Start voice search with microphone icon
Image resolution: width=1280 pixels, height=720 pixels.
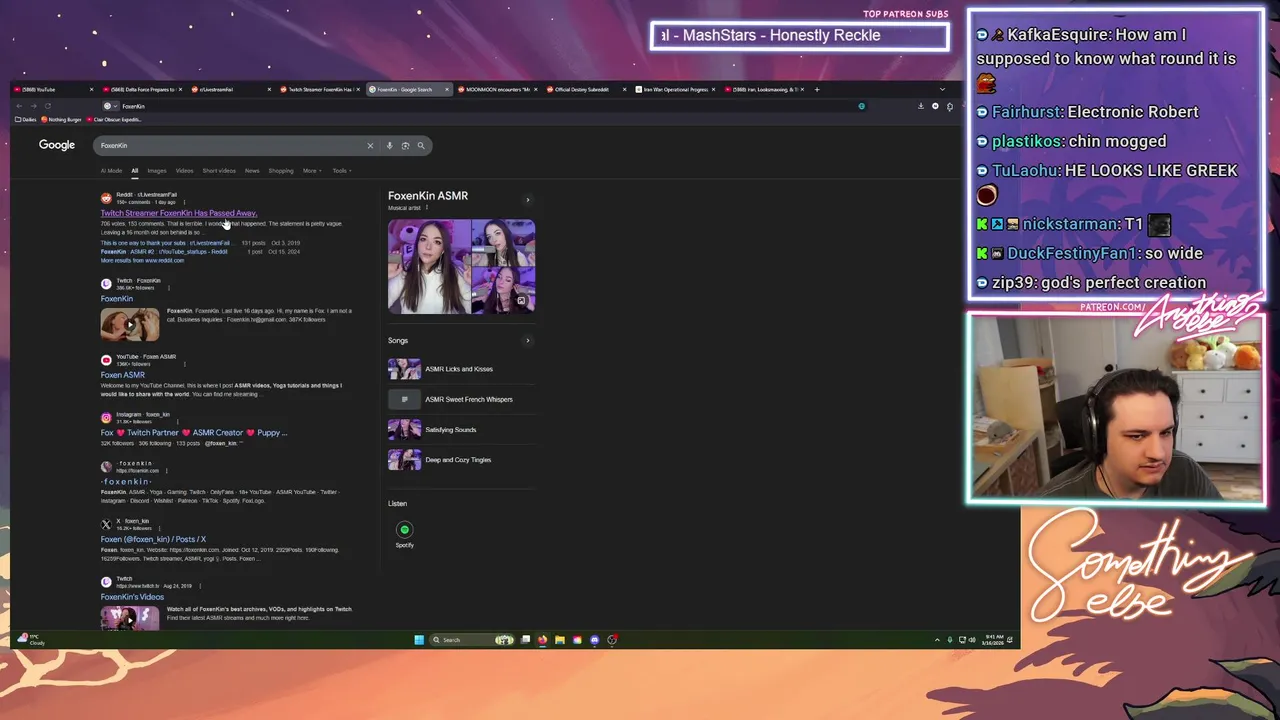tap(389, 146)
